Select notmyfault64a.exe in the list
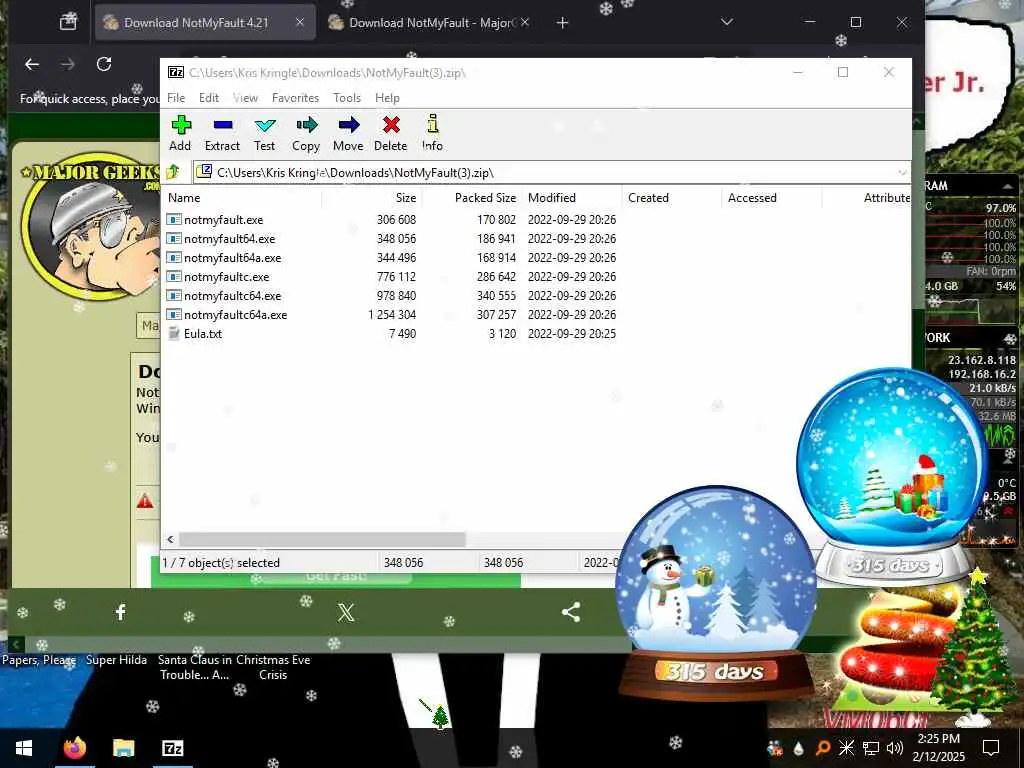The height and width of the screenshot is (768, 1024). point(232,258)
